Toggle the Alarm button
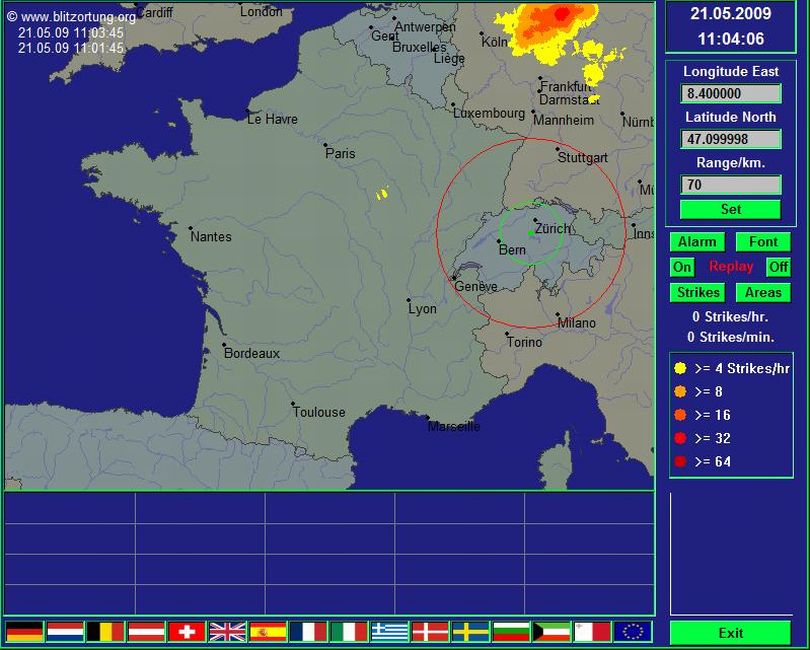The width and height of the screenshot is (810, 650). pos(697,242)
